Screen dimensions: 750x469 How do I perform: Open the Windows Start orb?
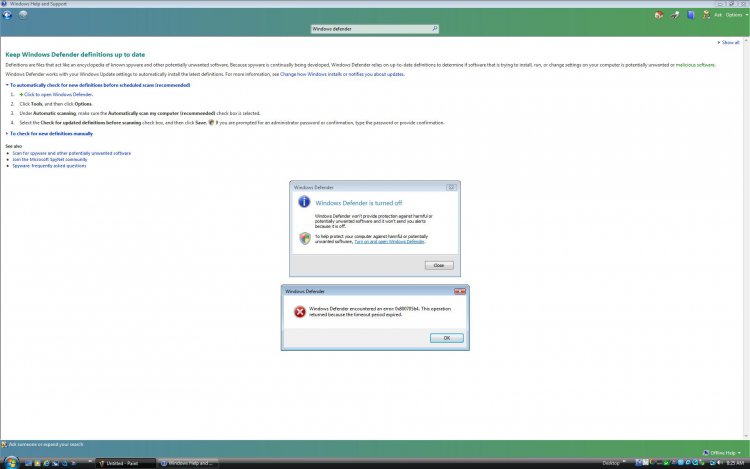11,462
